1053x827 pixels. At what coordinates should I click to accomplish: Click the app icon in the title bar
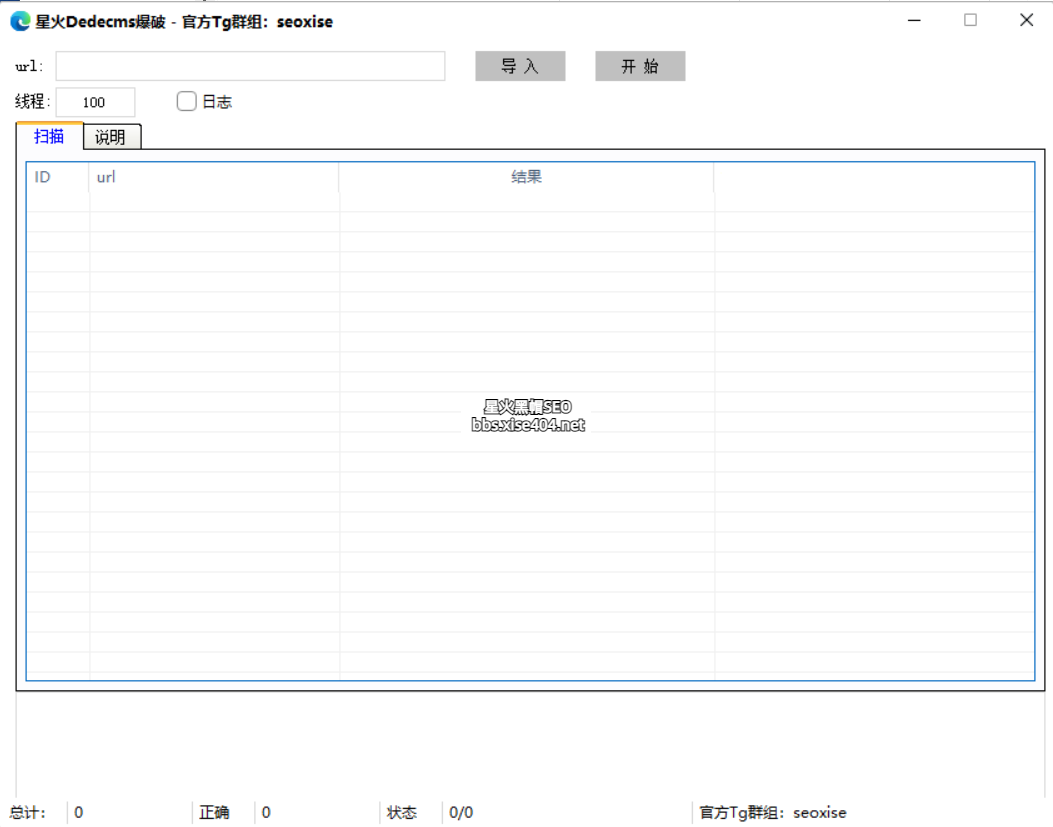pos(20,21)
